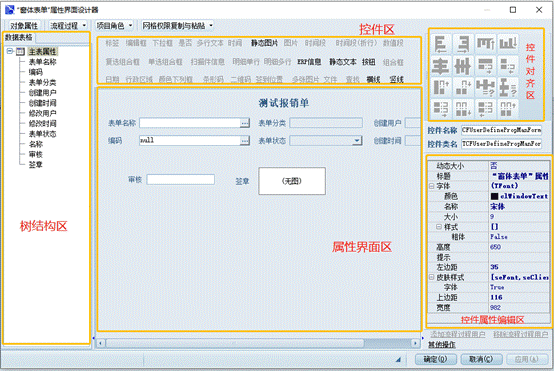Select 表单状态 in the tree

click(42, 134)
